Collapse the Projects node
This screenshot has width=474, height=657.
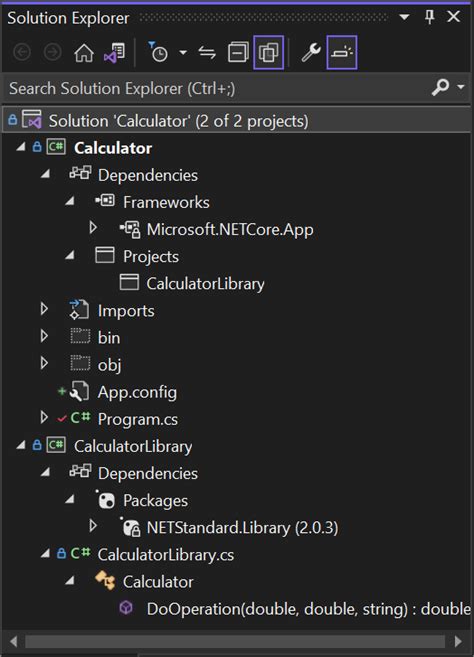pos(70,256)
